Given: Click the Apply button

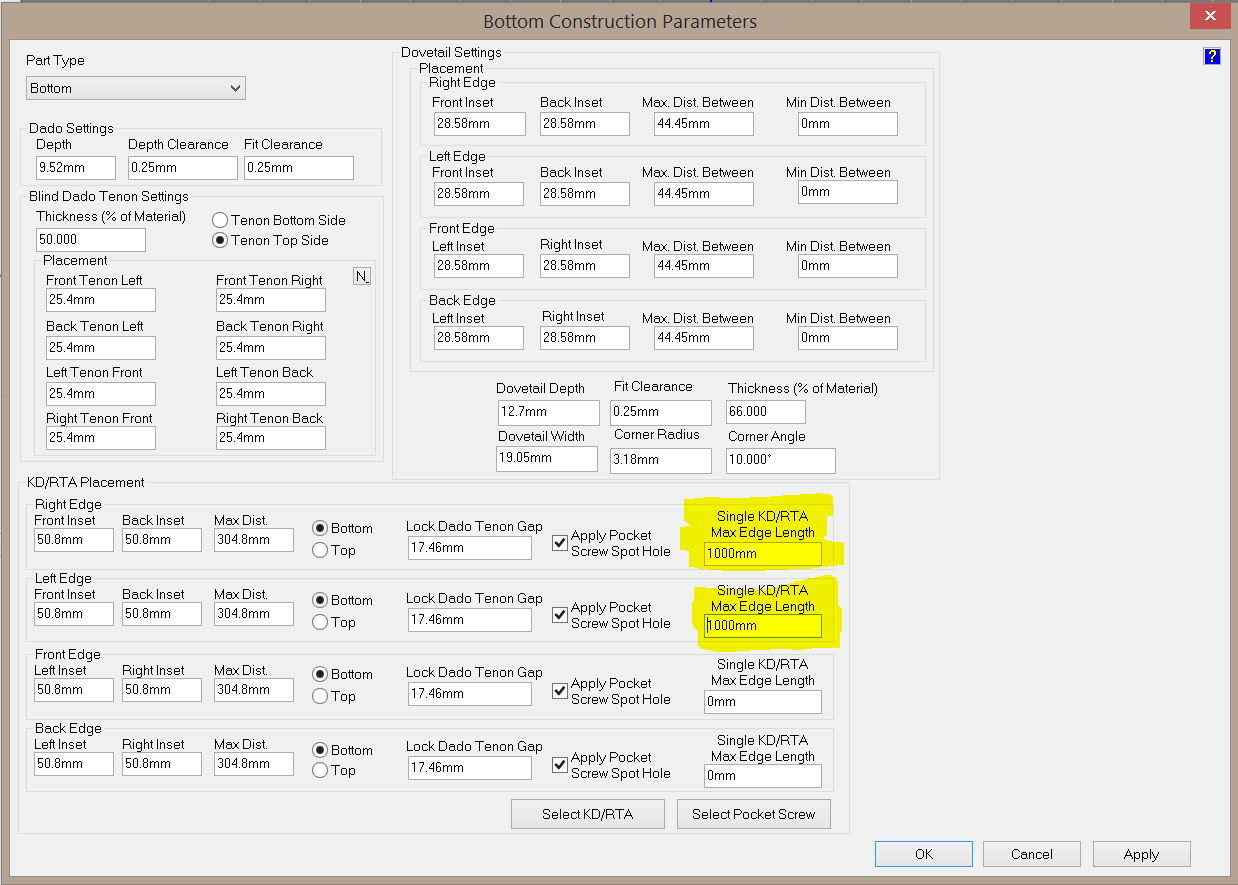Looking at the screenshot, I should pos(1141,854).
